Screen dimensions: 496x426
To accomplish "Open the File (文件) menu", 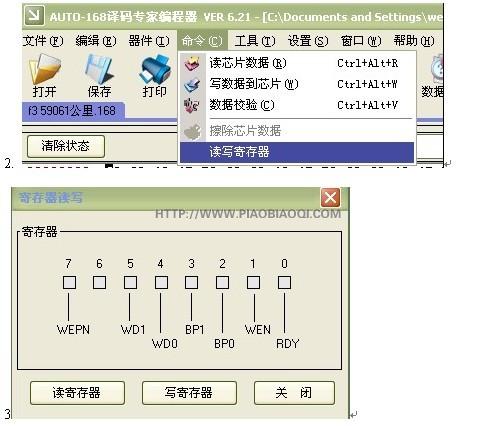I will click(43, 41).
